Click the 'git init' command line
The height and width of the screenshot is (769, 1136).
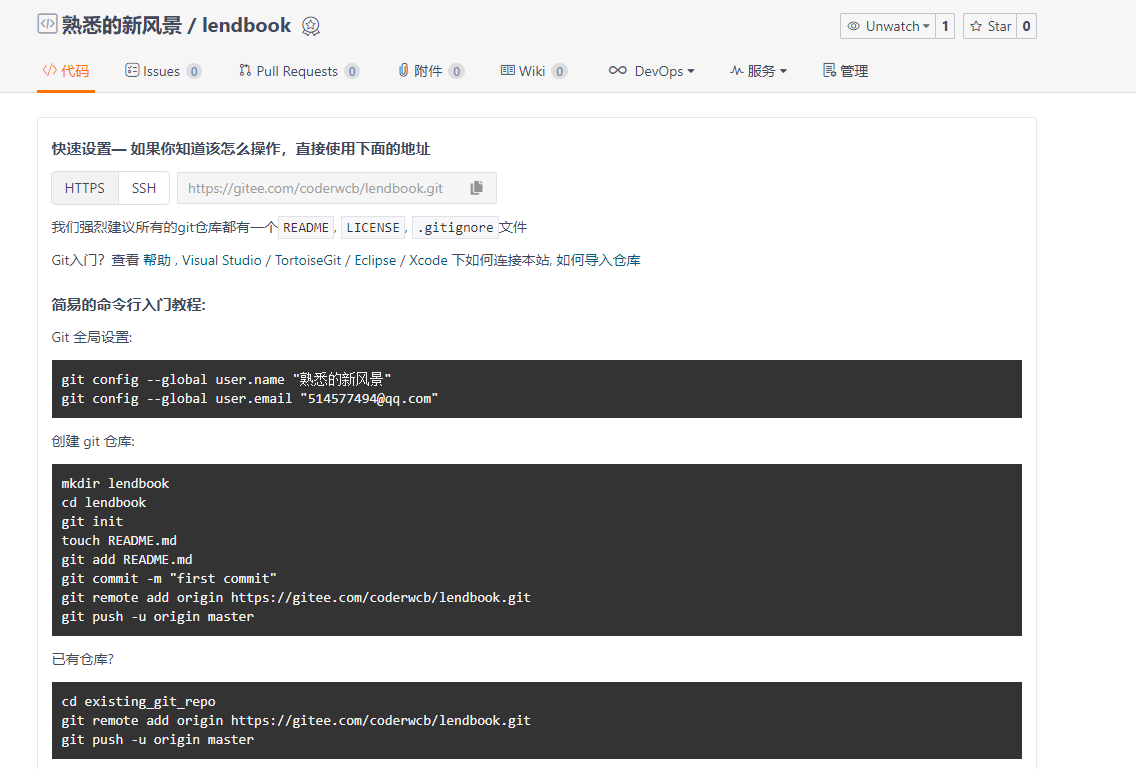tap(92, 522)
